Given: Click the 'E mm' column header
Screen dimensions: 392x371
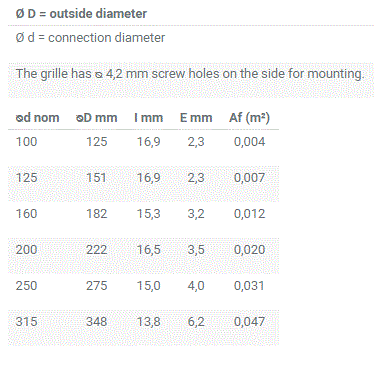Looking at the screenshot, I should (196, 117).
